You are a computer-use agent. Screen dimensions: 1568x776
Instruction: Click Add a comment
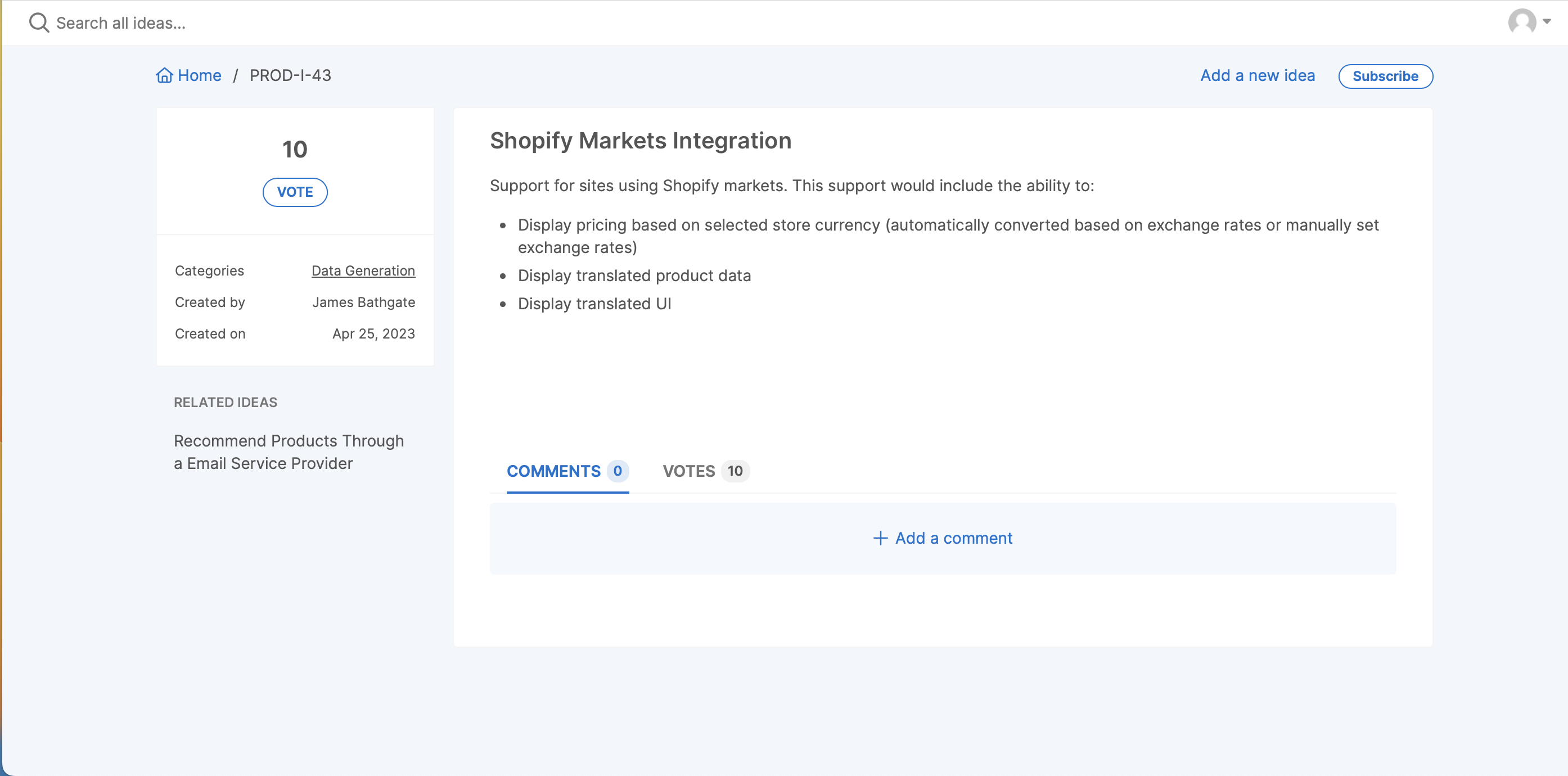point(943,539)
